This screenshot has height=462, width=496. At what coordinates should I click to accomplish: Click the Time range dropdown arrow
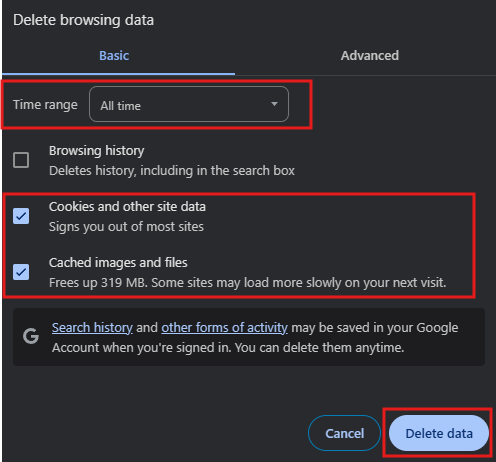tap(274, 104)
